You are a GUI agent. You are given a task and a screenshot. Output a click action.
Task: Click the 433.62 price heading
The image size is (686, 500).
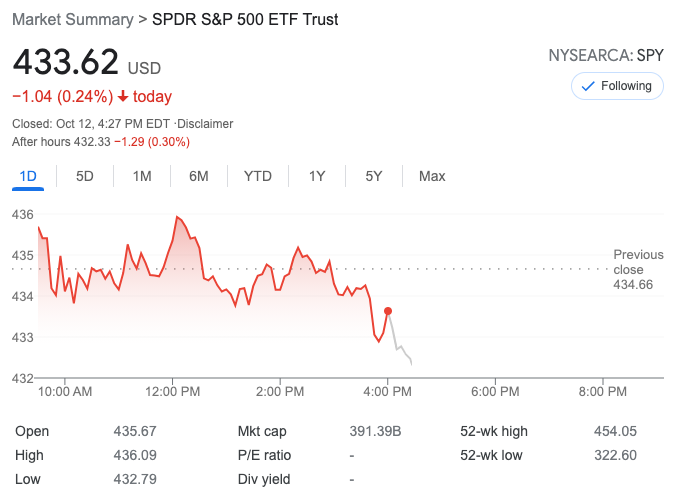pyautogui.click(x=65, y=63)
